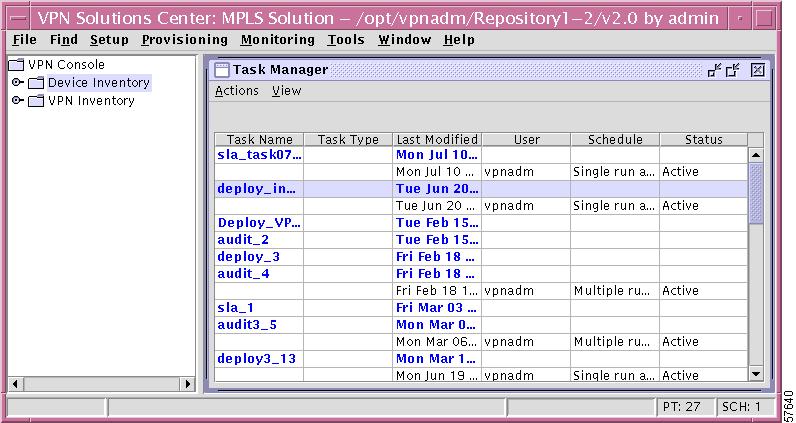The image size is (796, 423).
Task: Click the Mon Jul 10 schedule date cell
Action: click(437, 172)
